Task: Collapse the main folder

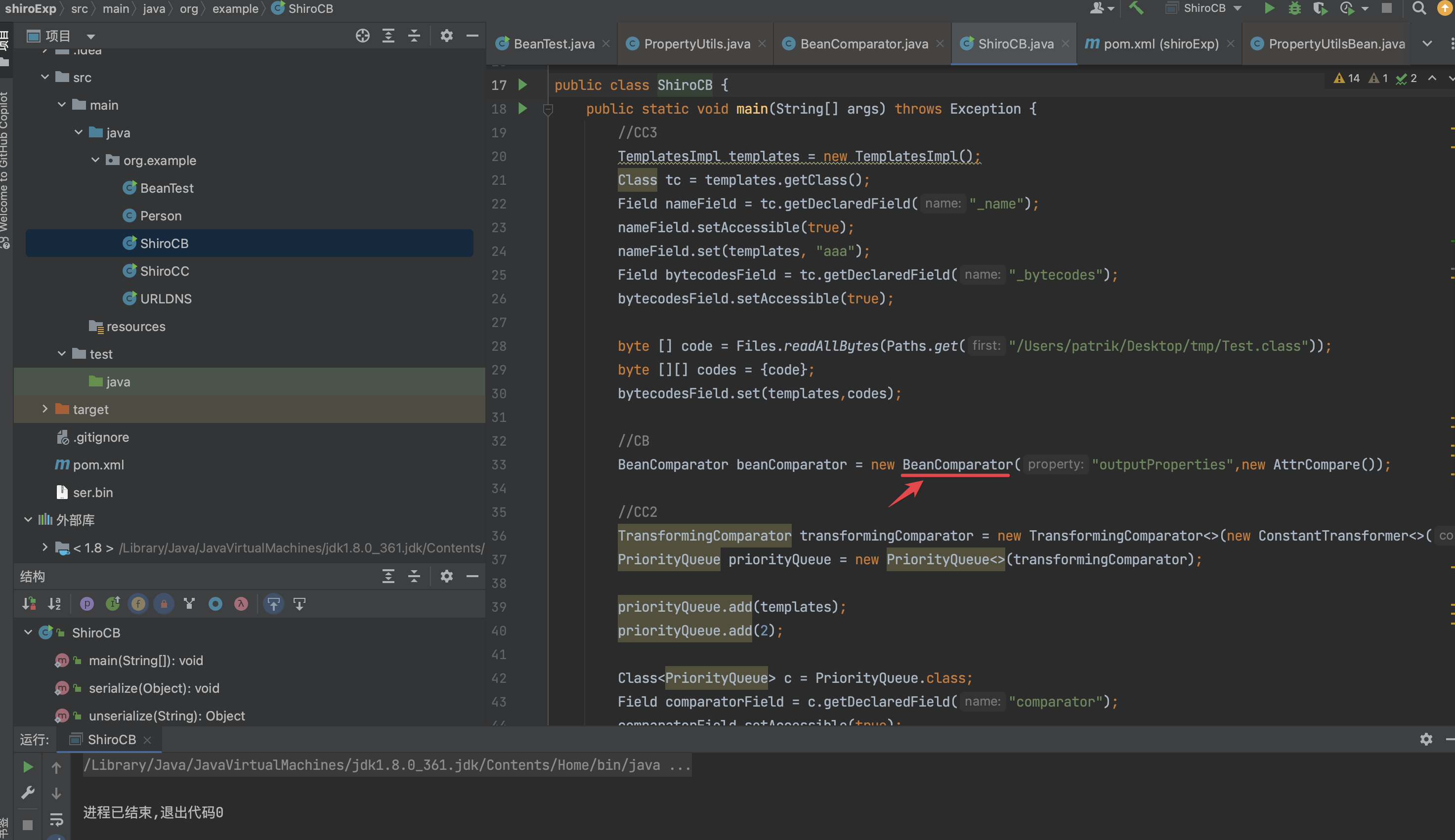Action: point(62,104)
